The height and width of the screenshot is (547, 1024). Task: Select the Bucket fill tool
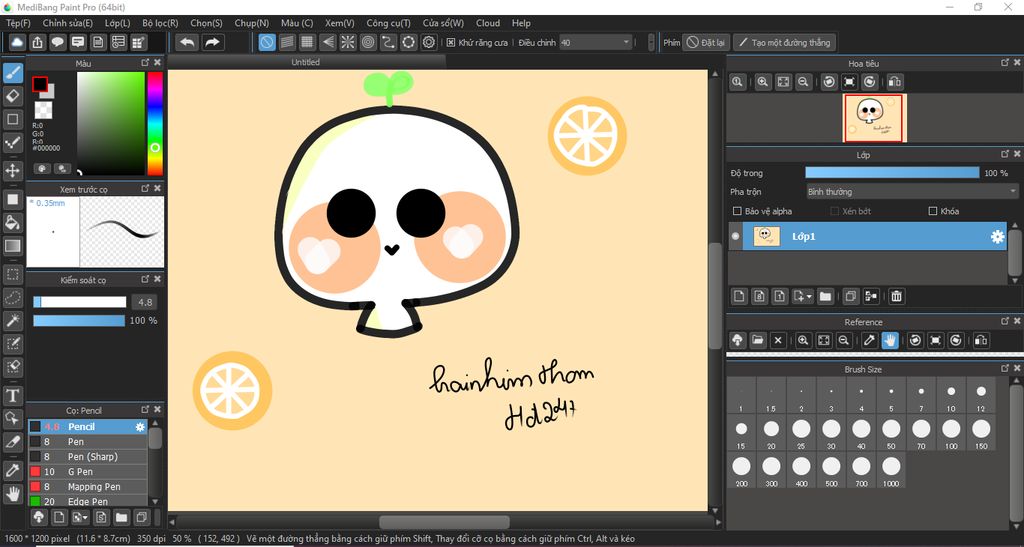tap(12, 222)
